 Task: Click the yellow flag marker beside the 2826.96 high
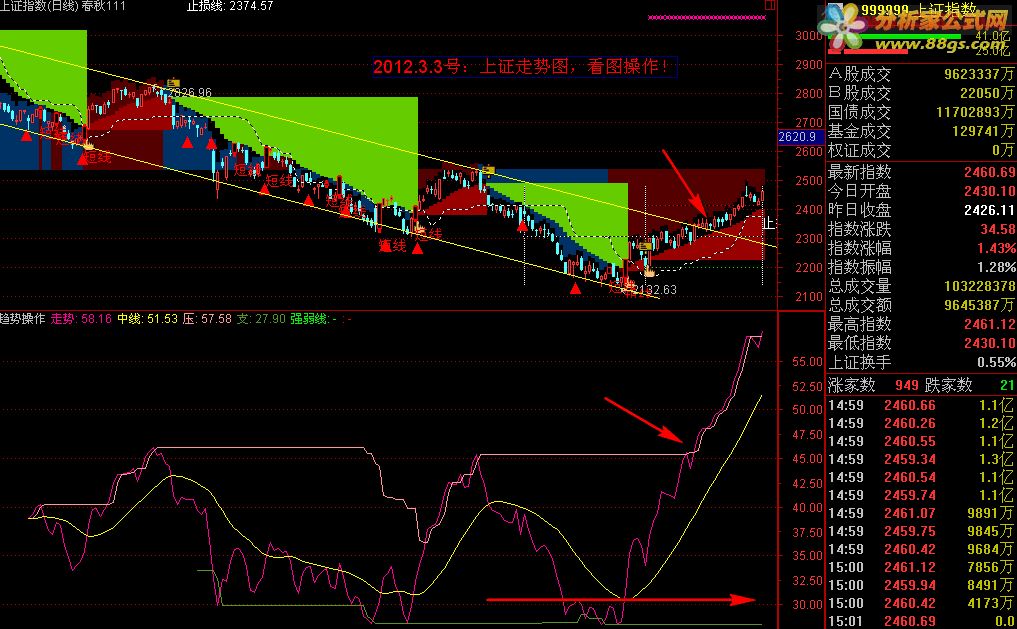(x=173, y=83)
